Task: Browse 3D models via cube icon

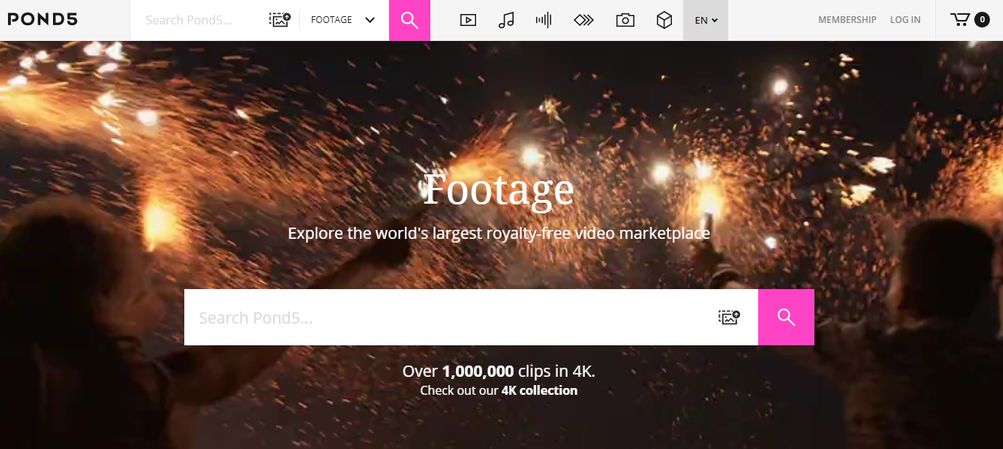Action: [x=664, y=20]
